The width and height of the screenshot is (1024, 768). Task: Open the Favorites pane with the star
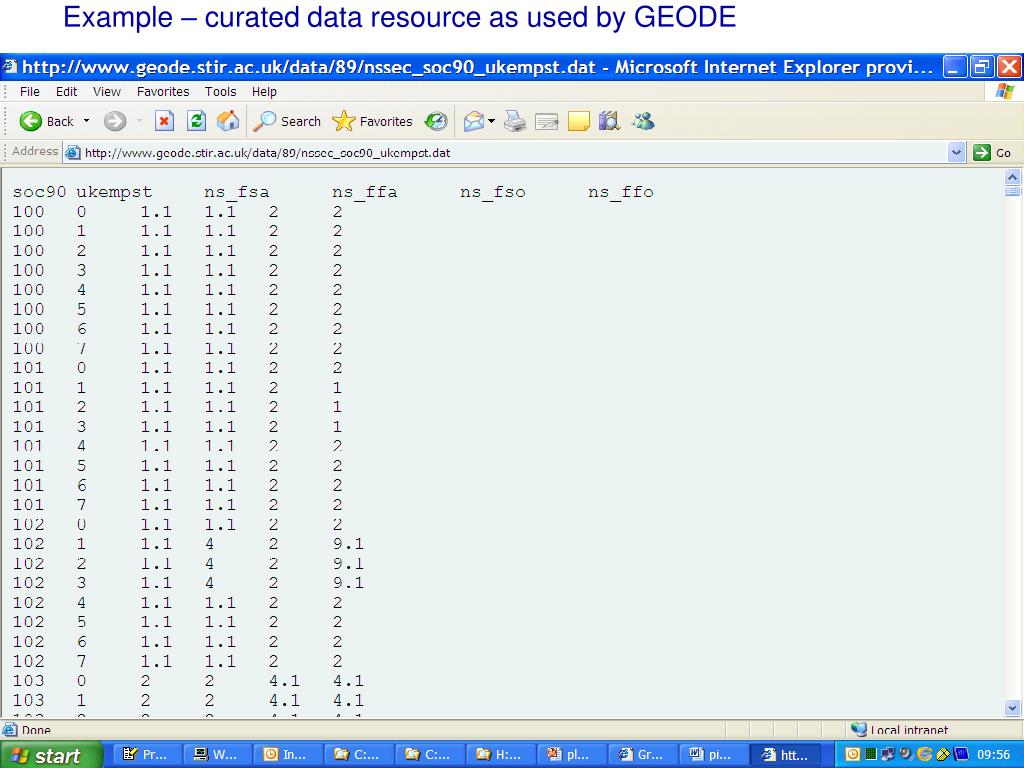point(372,121)
